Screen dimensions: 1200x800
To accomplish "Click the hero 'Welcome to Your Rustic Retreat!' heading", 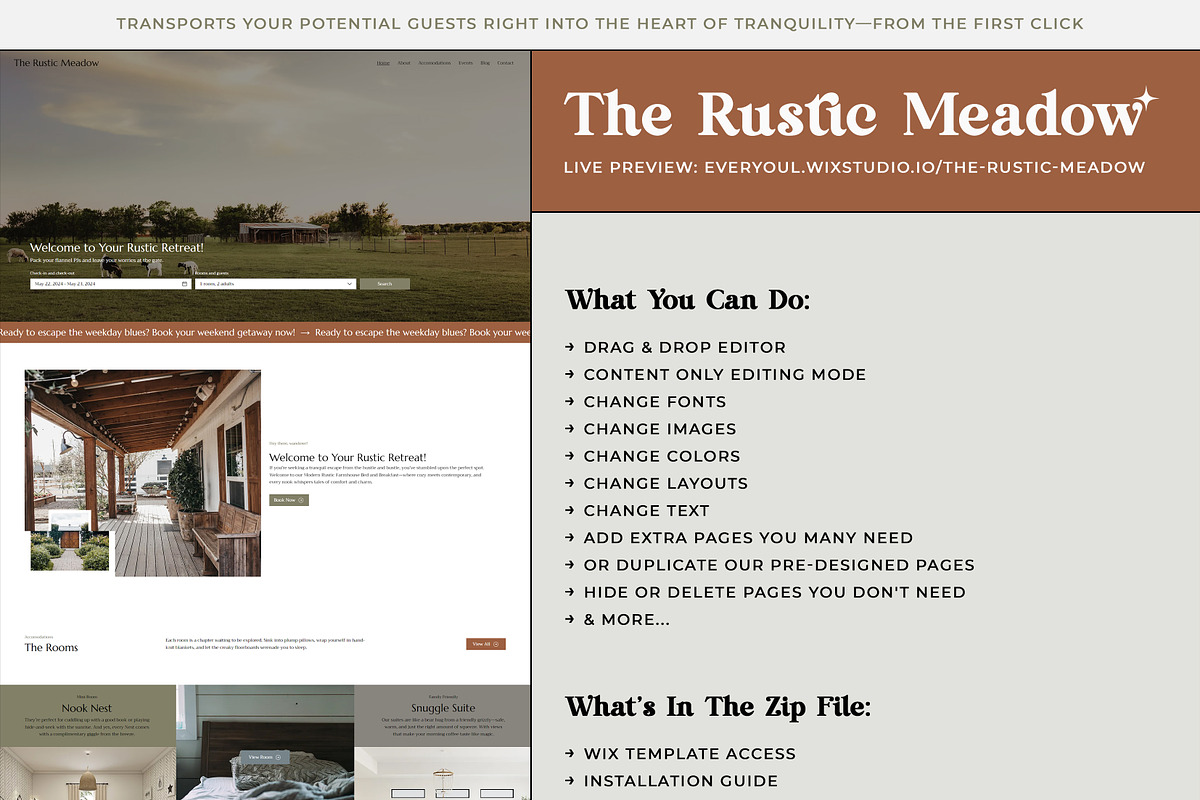I will click(117, 247).
